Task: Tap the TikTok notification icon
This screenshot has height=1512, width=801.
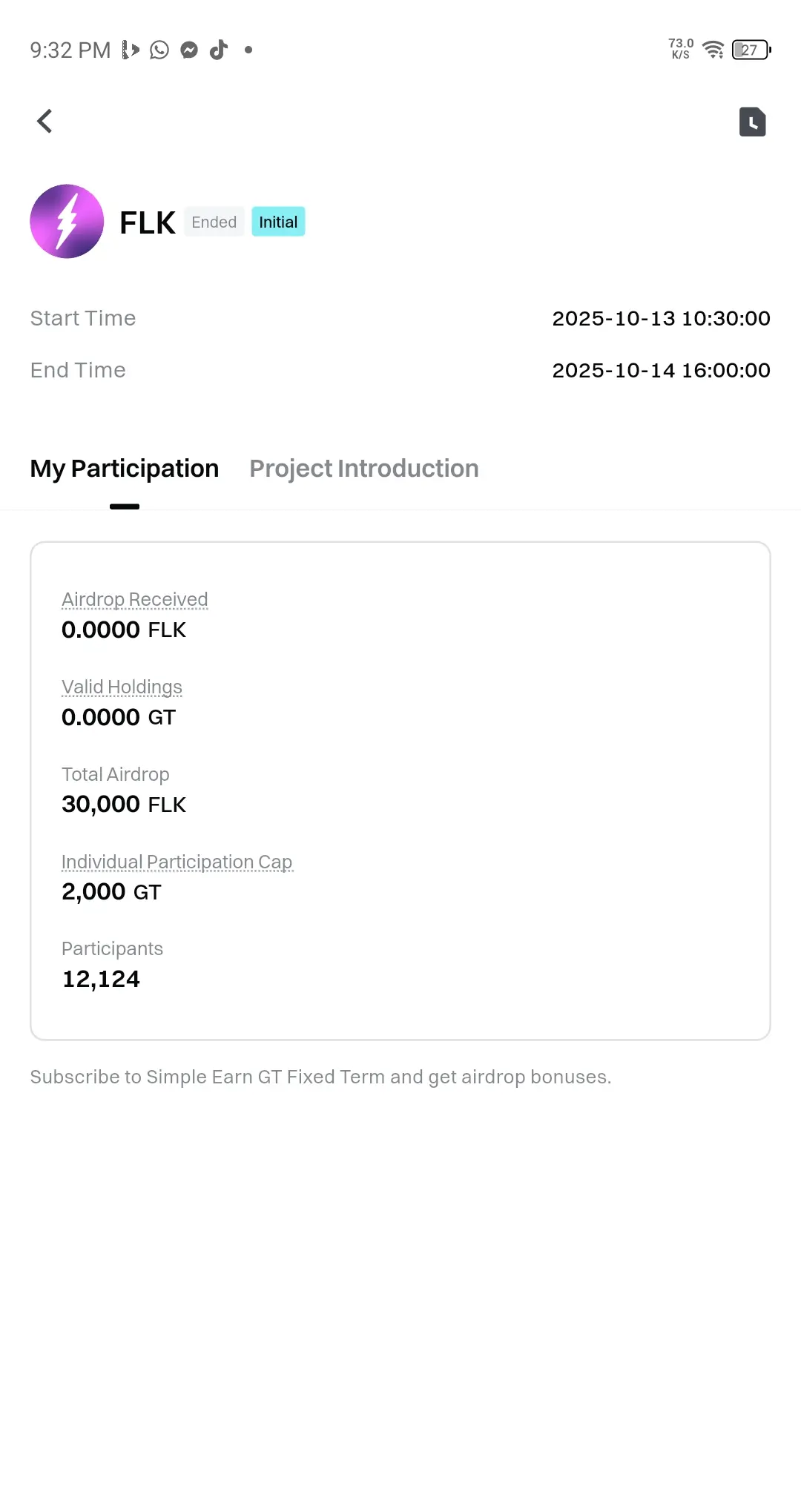Action: [219, 50]
